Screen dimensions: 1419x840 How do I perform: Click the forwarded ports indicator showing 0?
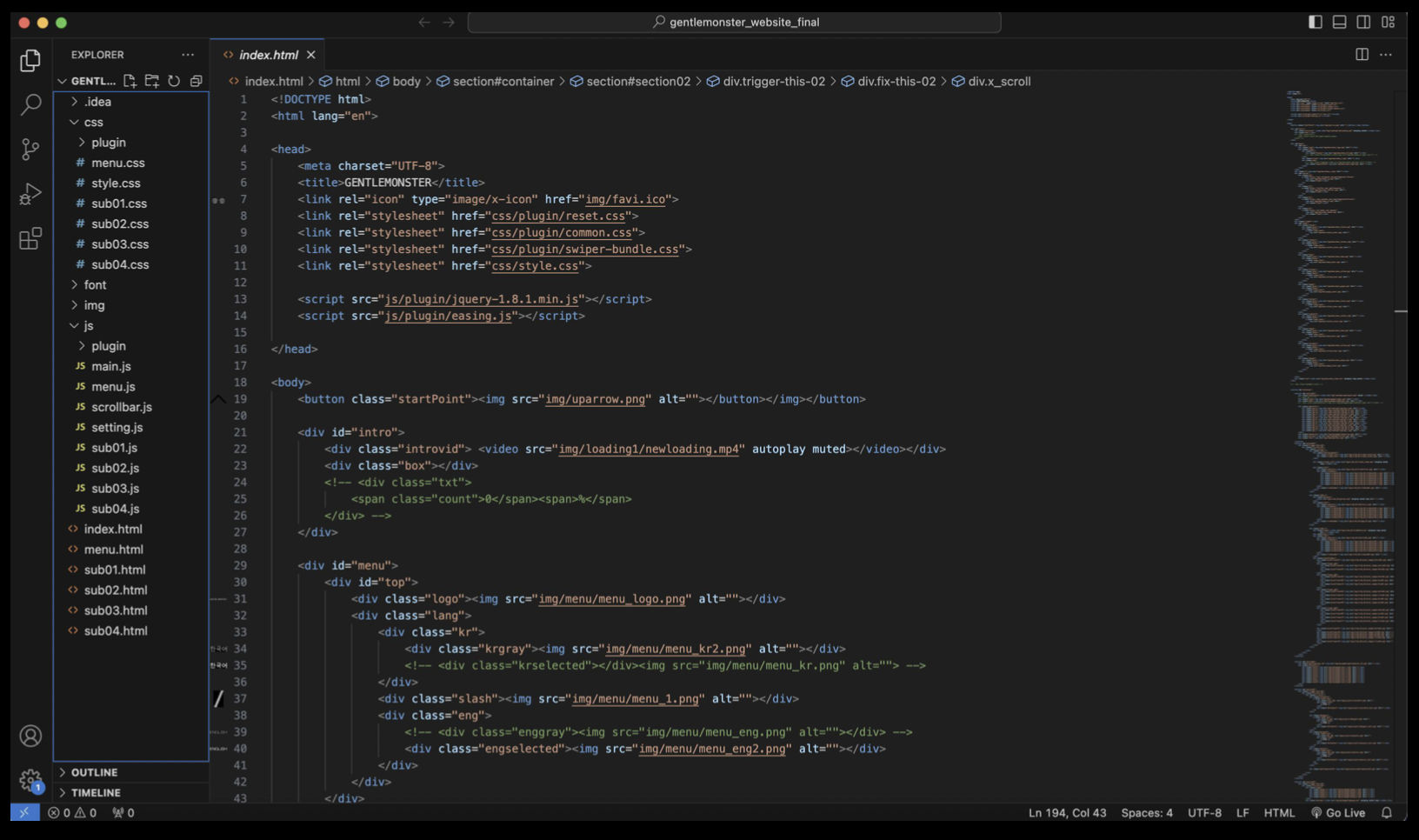pyautogui.click(x=123, y=813)
